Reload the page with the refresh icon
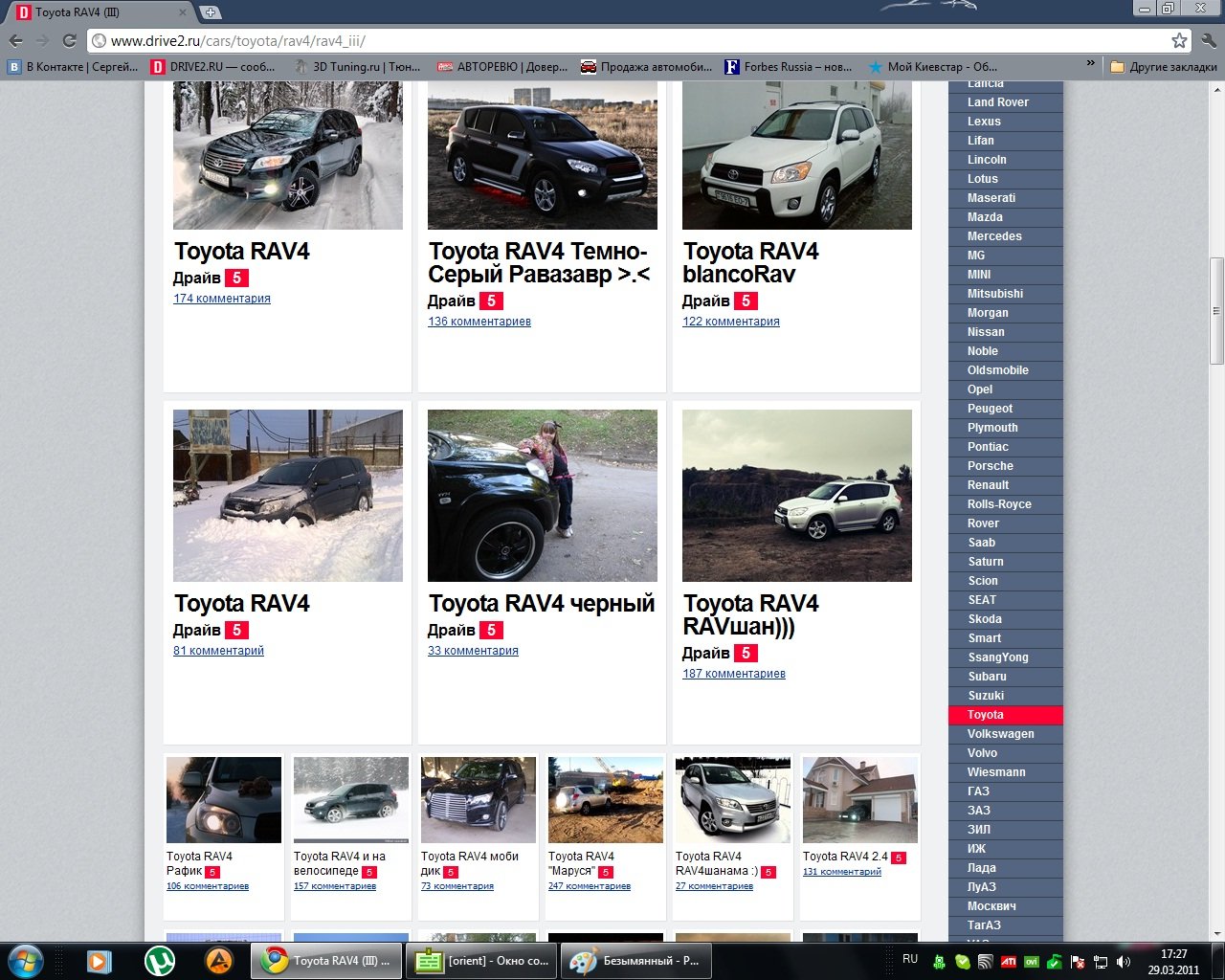Image resolution: width=1225 pixels, height=980 pixels. click(69, 40)
